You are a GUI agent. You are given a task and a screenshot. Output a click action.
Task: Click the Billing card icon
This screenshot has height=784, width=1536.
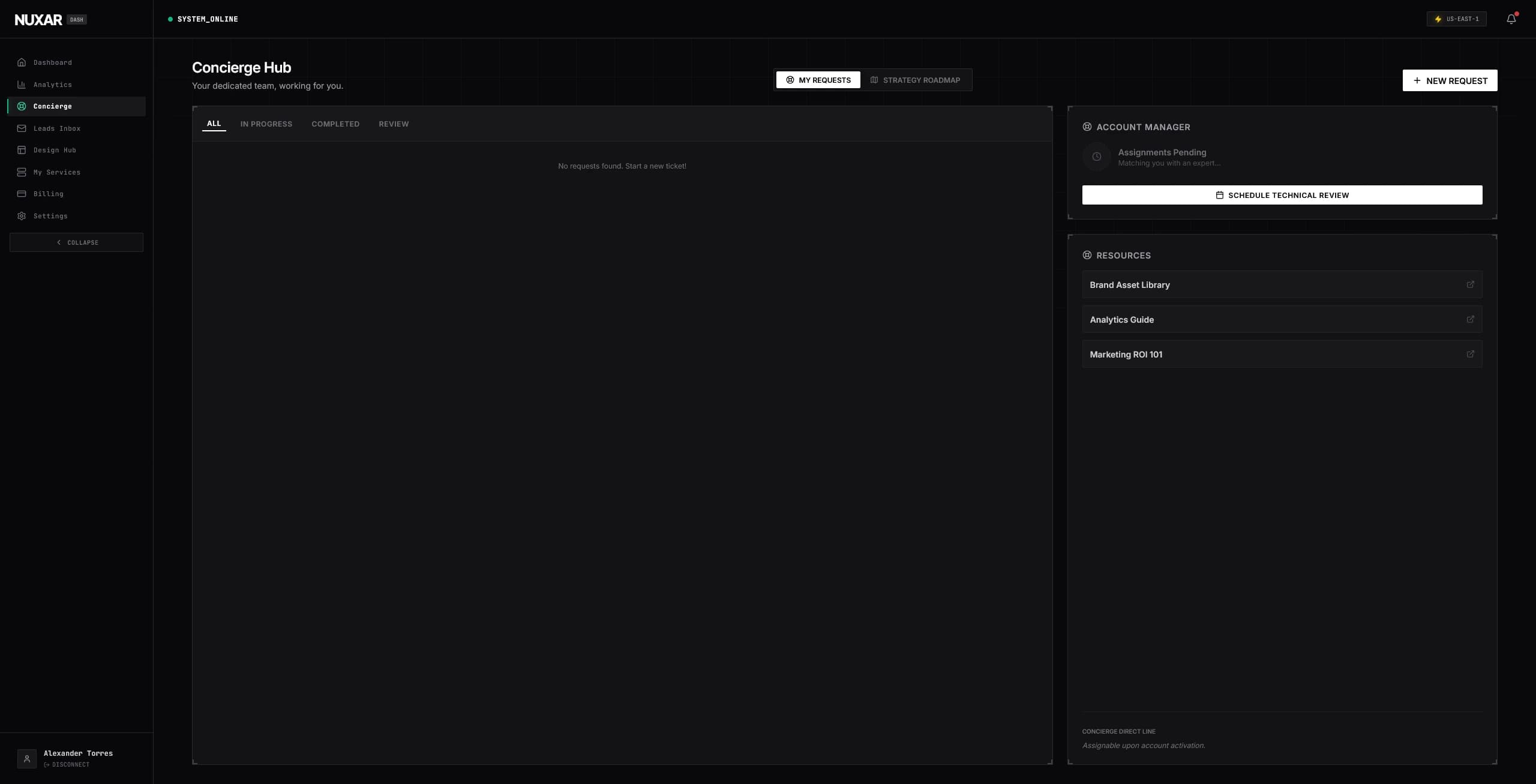(x=22, y=194)
